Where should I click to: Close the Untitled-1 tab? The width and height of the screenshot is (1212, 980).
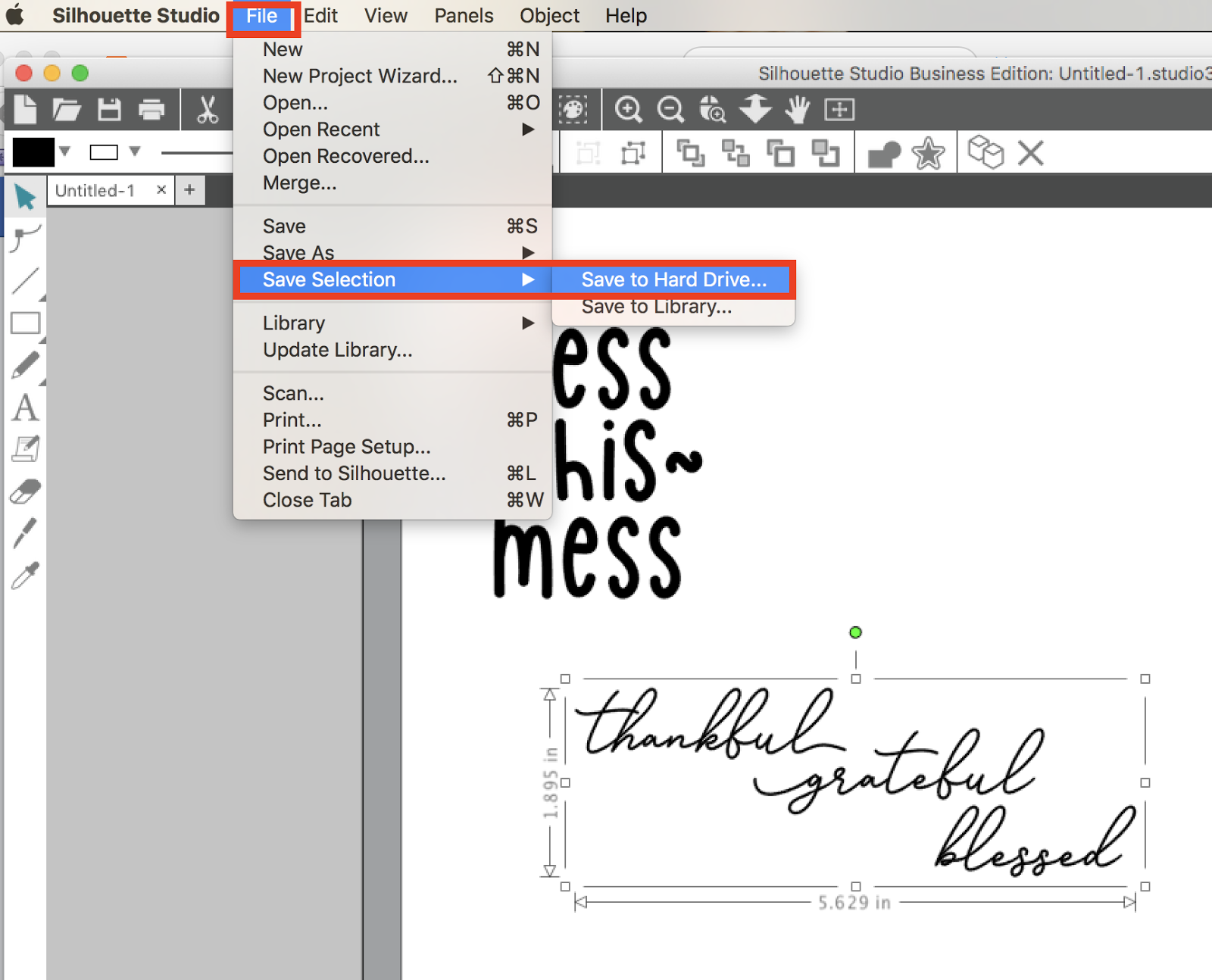161,189
